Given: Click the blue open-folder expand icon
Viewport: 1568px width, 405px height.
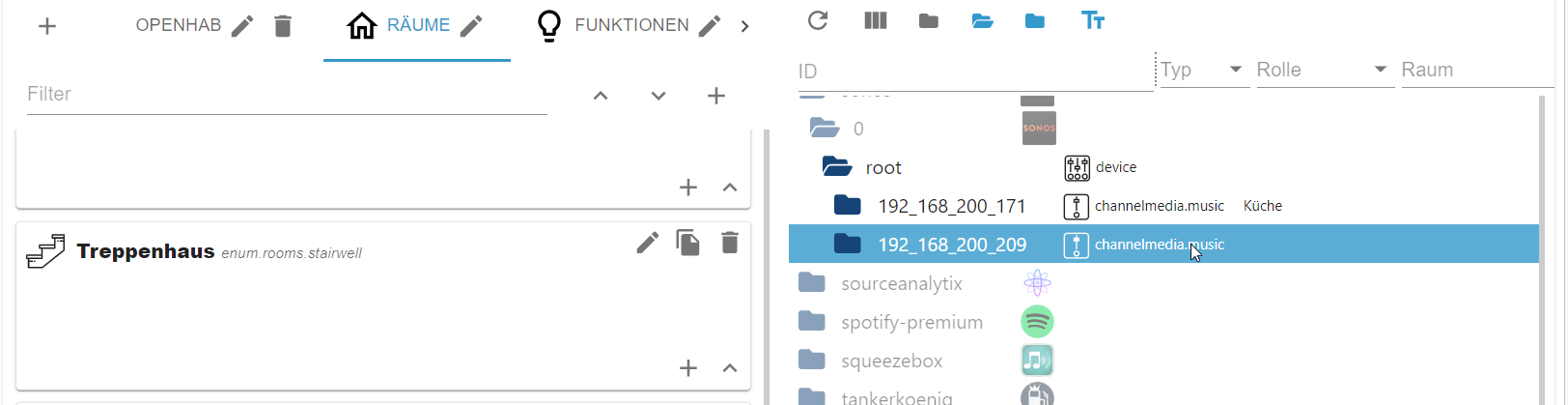Looking at the screenshot, I should pyautogui.click(x=982, y=21).
